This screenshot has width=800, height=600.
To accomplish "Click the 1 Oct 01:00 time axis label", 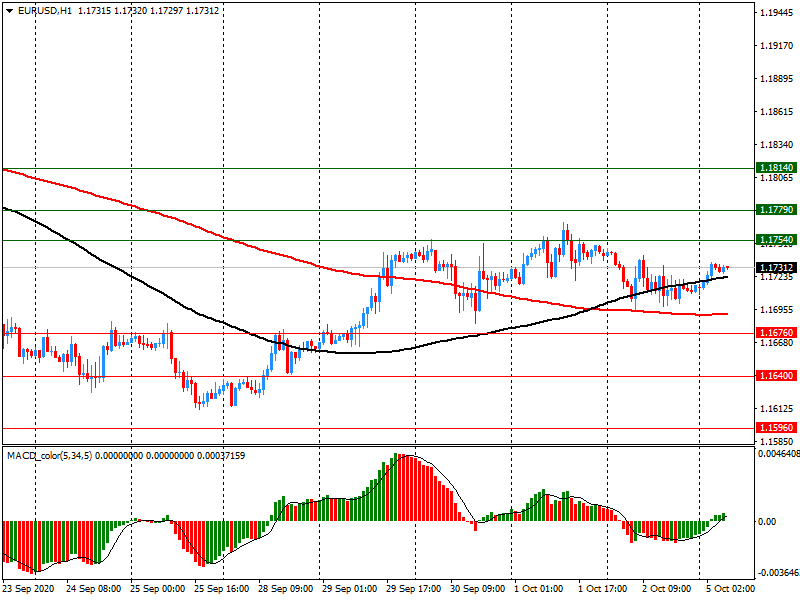I will pos(539,590).
